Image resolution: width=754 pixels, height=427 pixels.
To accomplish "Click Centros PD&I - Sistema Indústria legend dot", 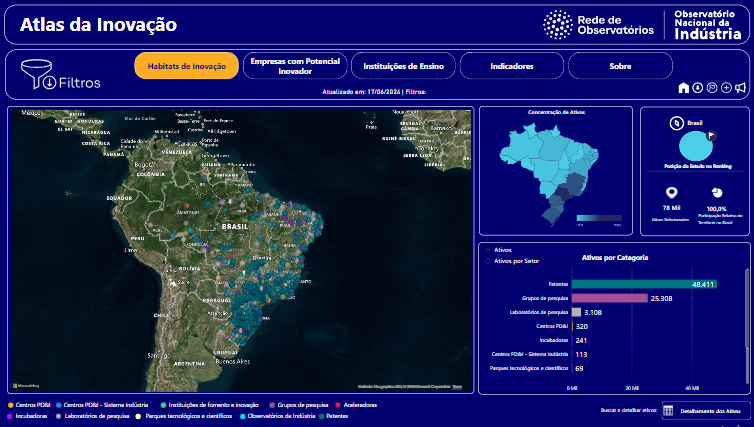I will tap(59, 405).
